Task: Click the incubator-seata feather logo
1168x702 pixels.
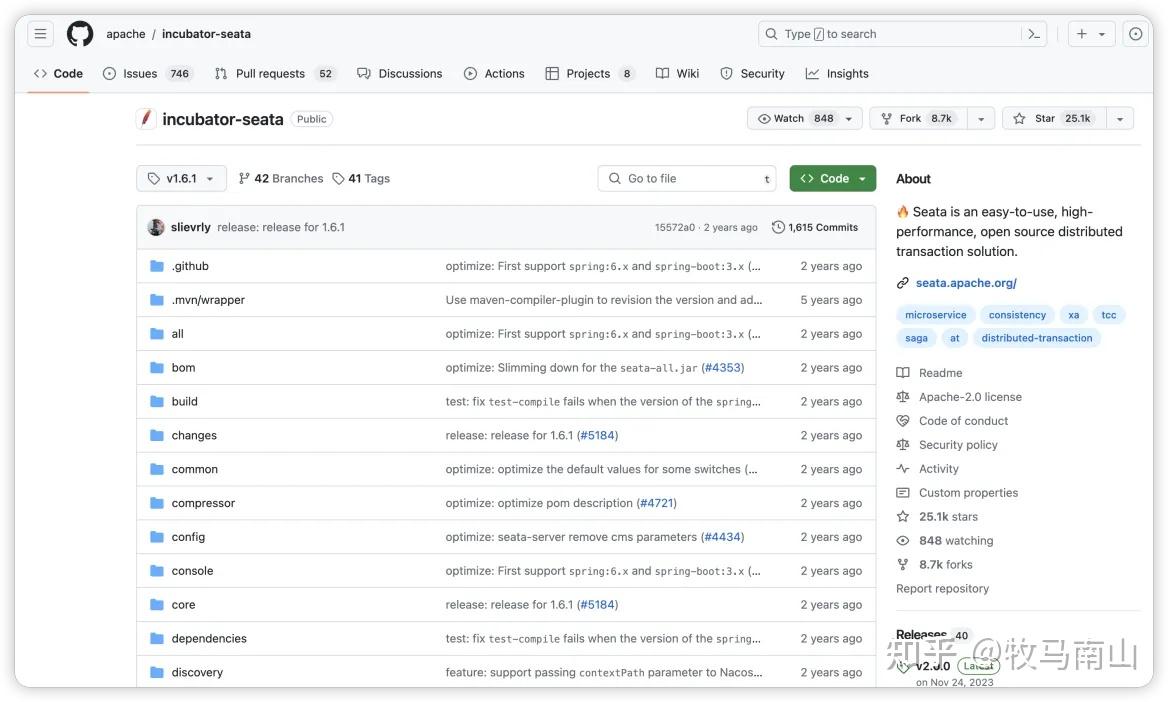Action: pos(146,118)
